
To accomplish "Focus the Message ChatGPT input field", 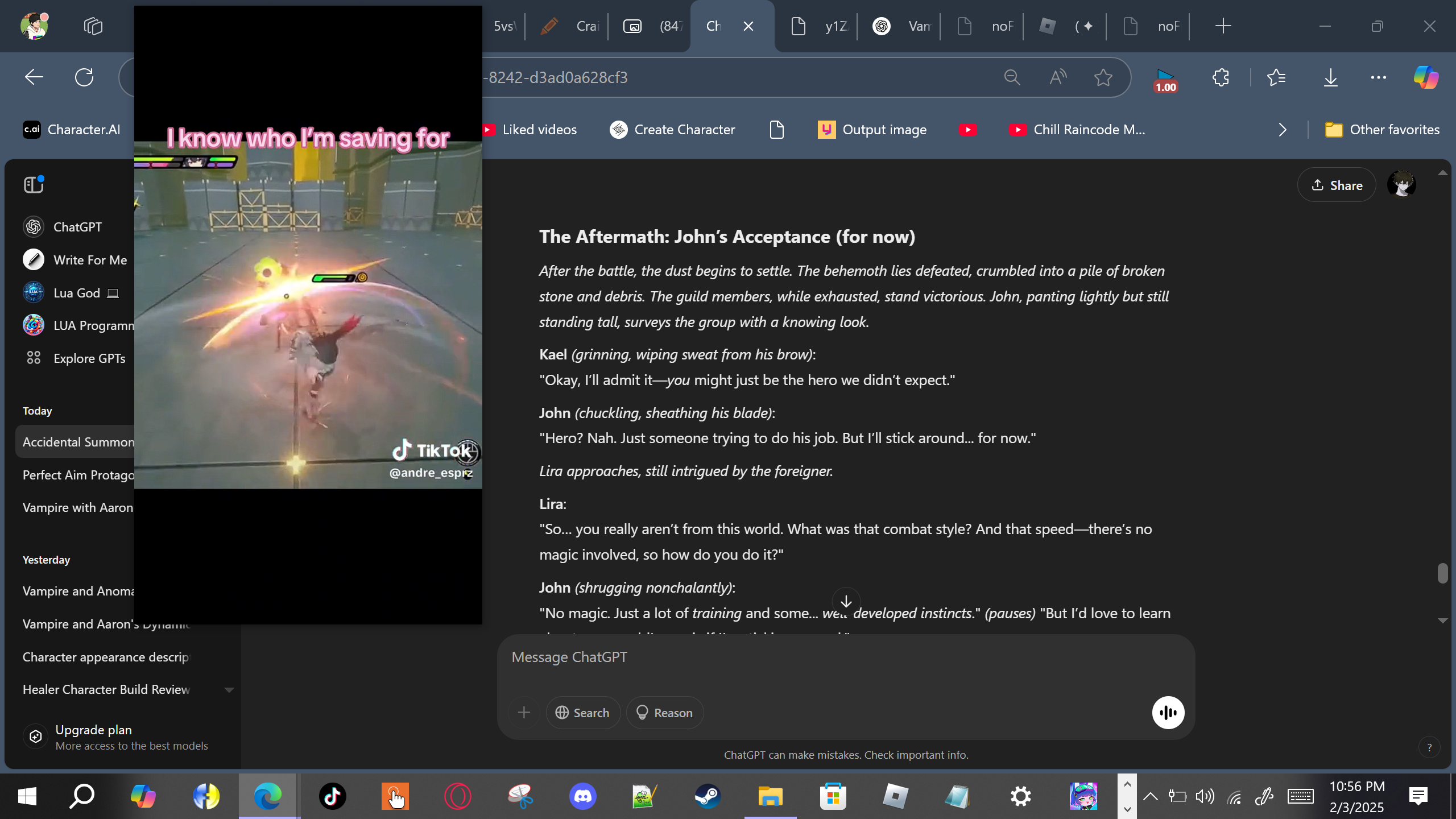I will tap(846, 657).
